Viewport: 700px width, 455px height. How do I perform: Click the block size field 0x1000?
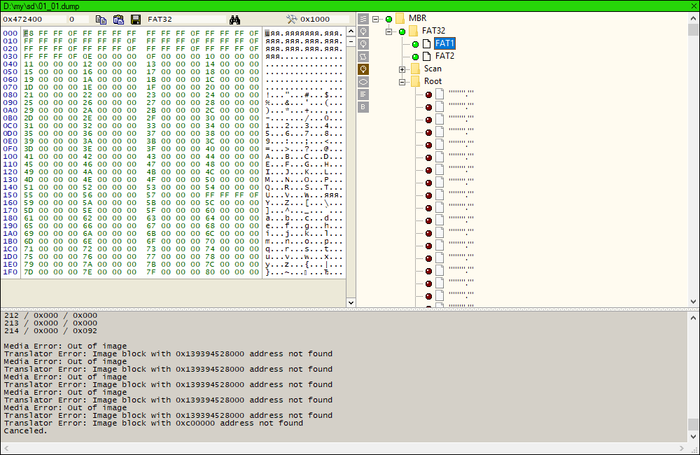tap(318, 19)
